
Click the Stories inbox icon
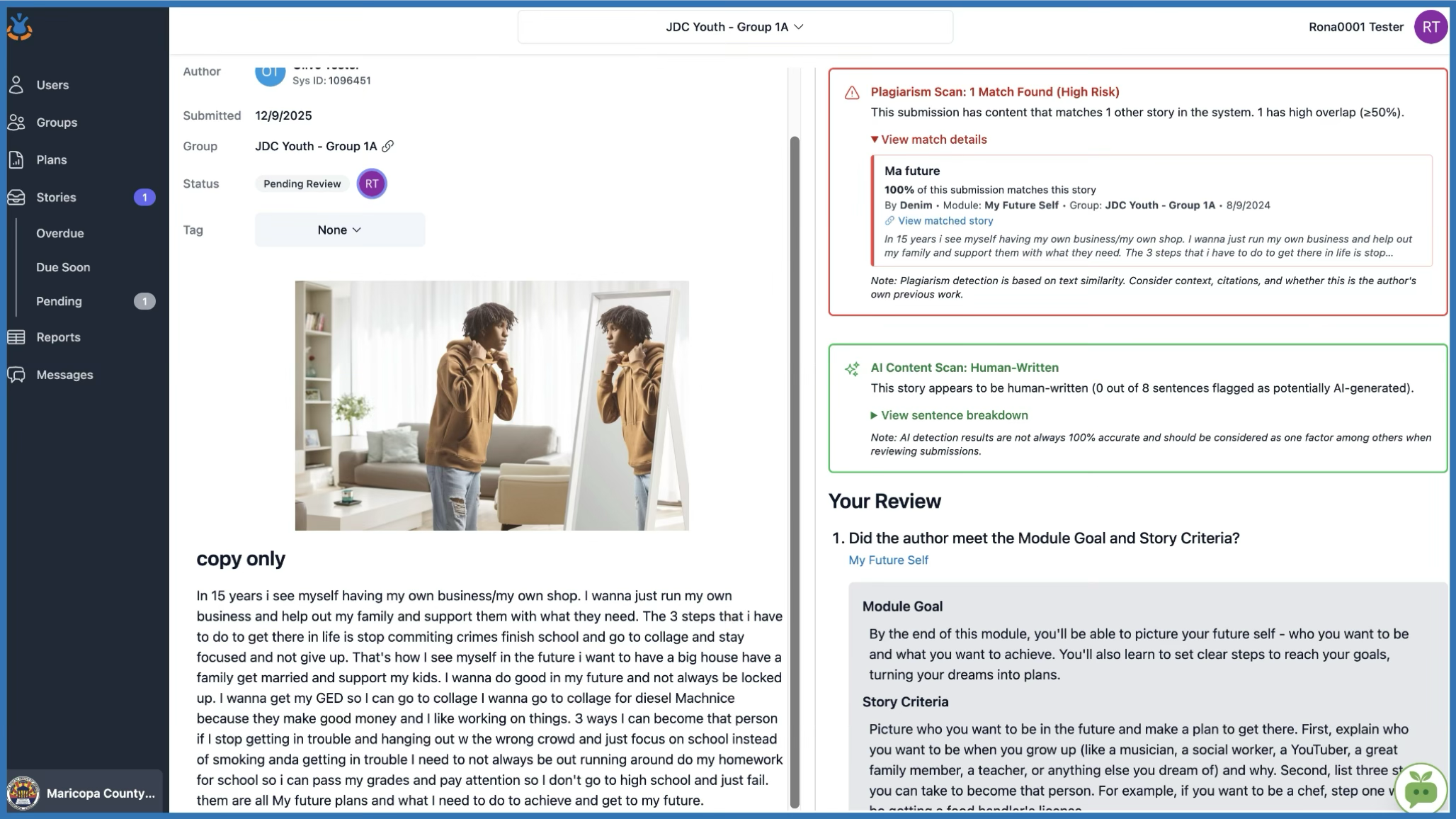(x=16, y=198)
